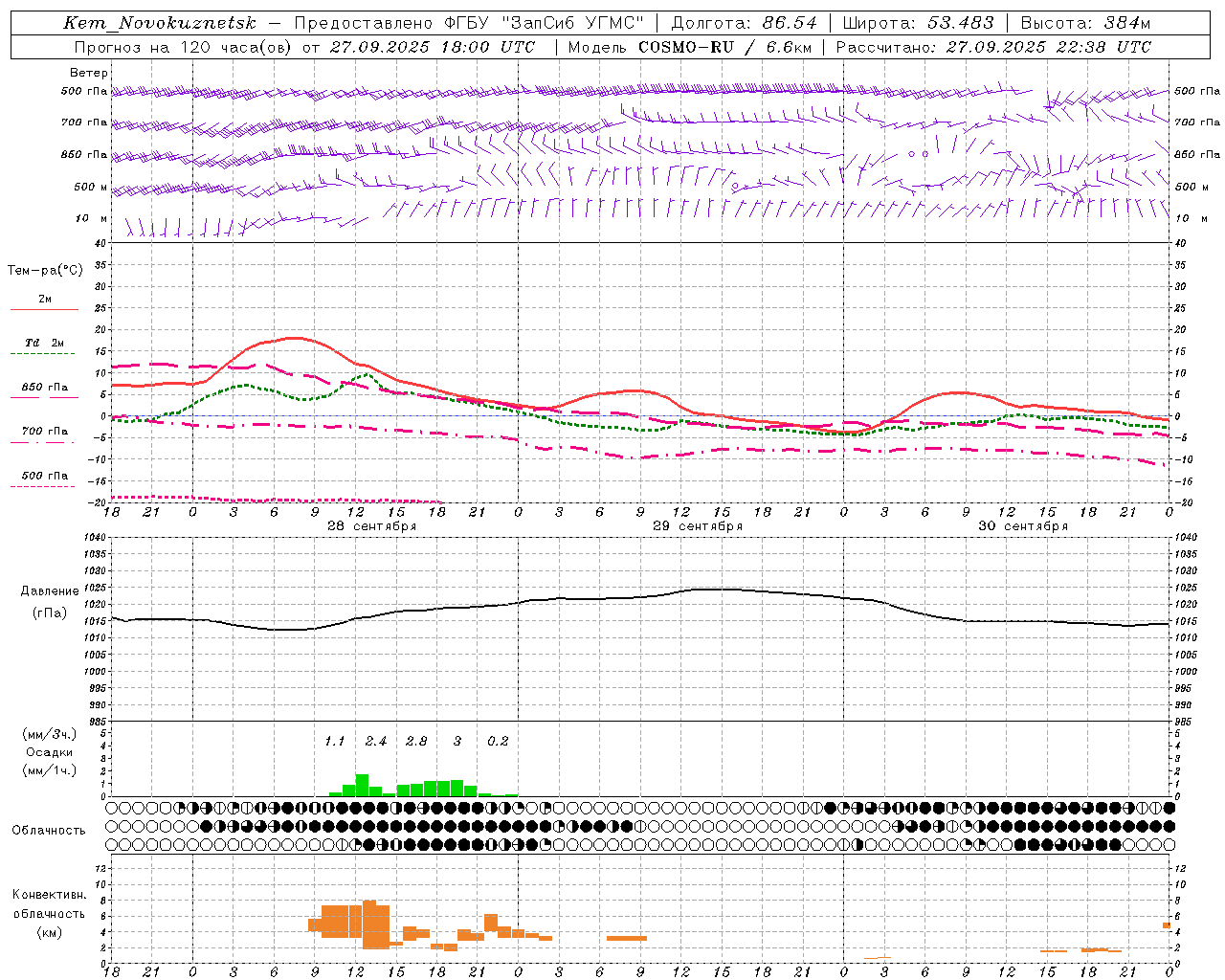This screenshot has width=1225, height=980.
Task: Click the 2м temperature legend entry
Action: tap(45, 300)
